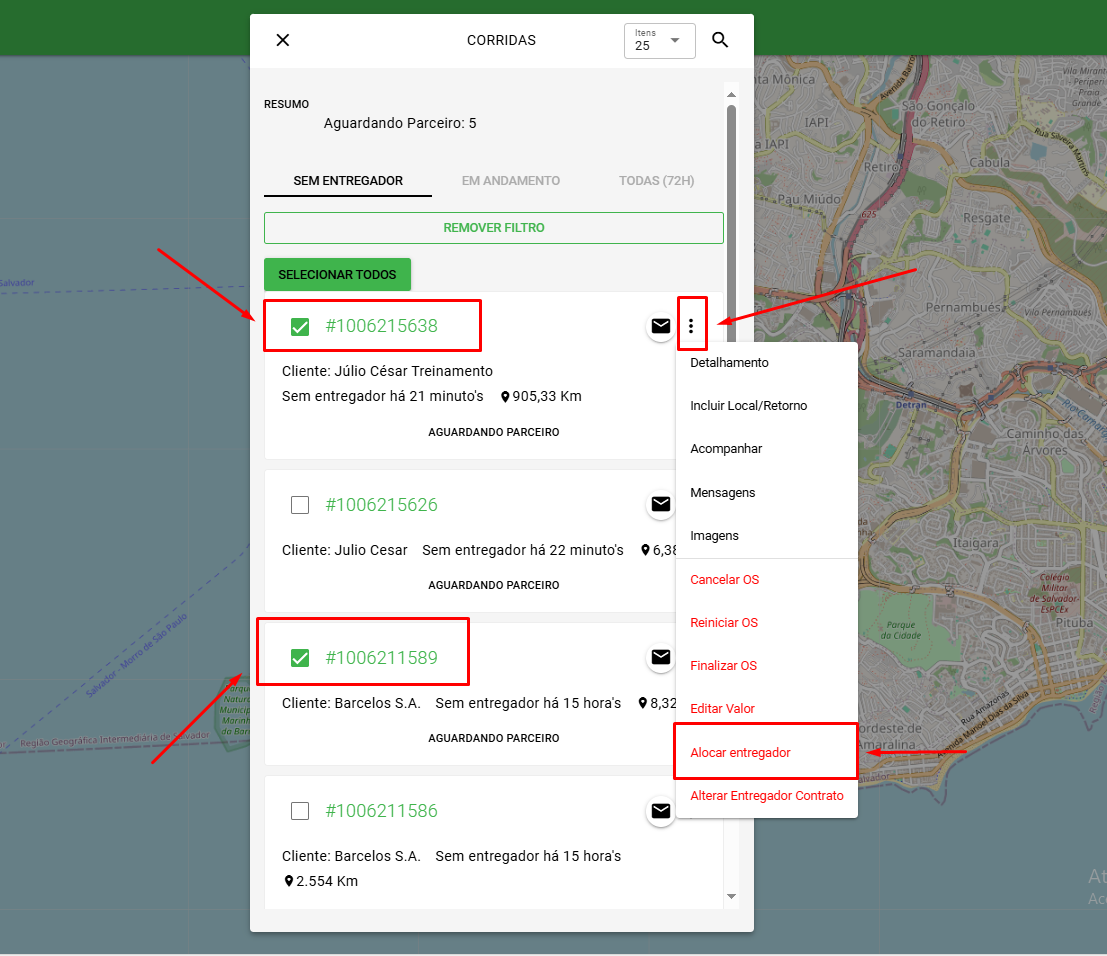
Task: Click 'Aguardando Parceiro: 5' summary text
Action: click(400, 124)
